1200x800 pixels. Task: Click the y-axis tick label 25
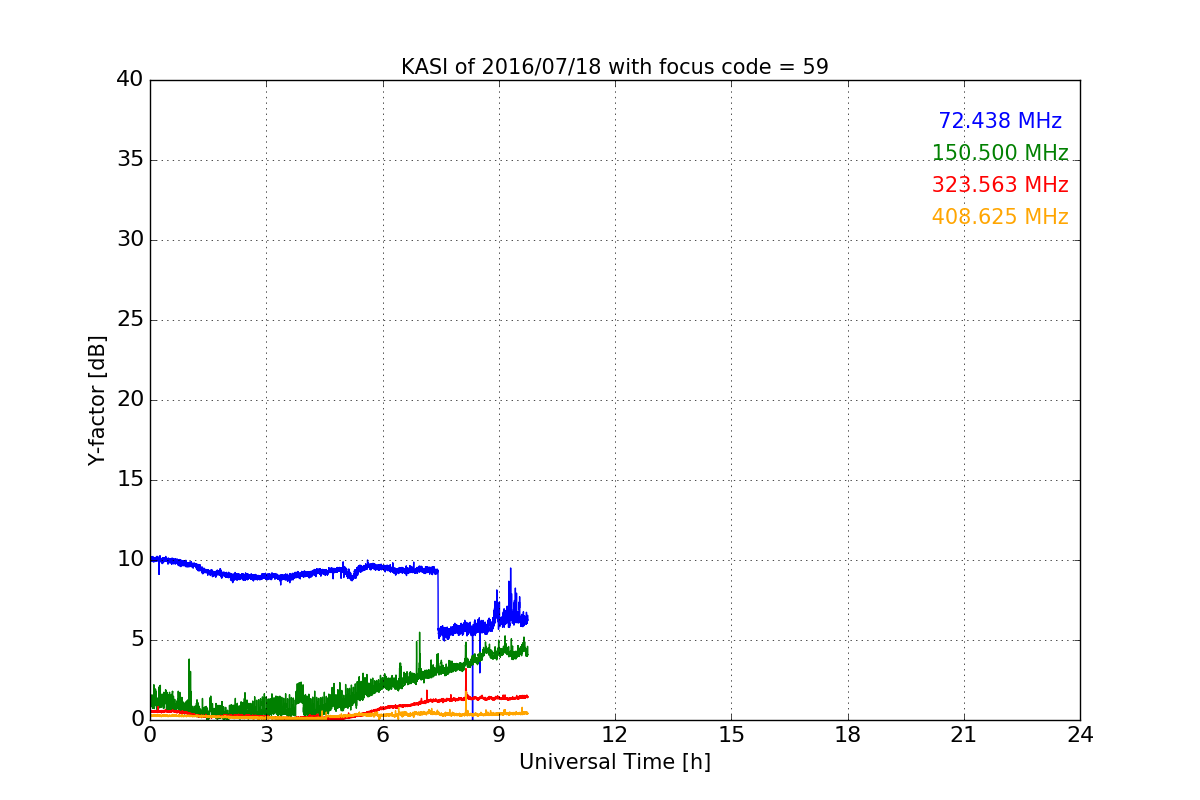click(130, 320)
